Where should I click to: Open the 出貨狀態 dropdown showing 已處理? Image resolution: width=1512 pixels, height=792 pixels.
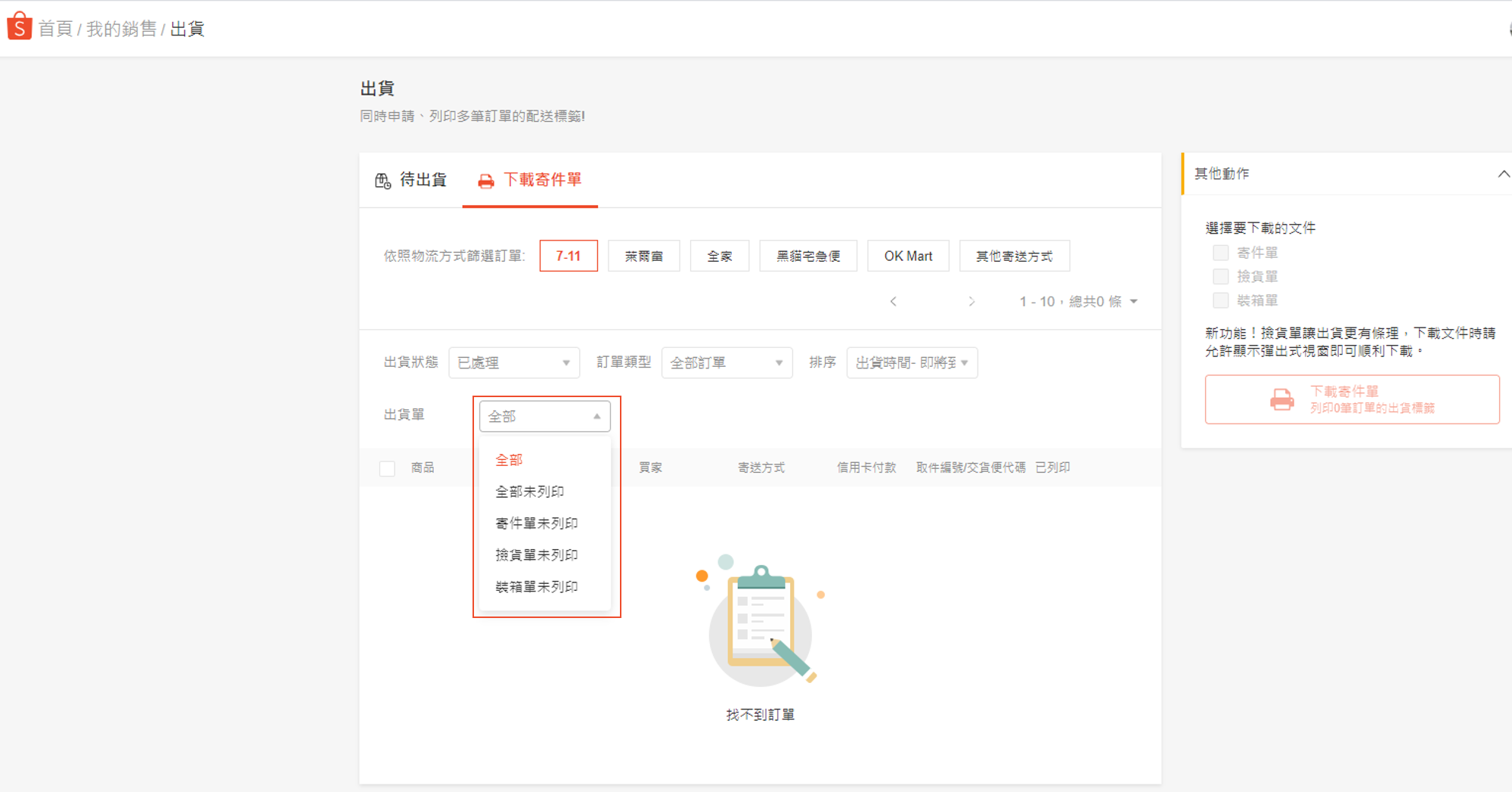click(x=513, y=363)
